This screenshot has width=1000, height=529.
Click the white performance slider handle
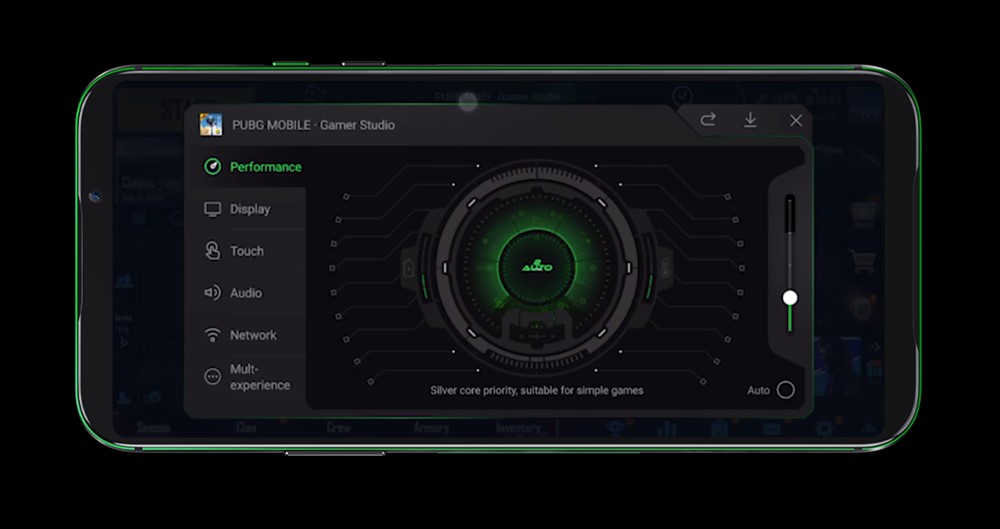[x=790, y=297]
